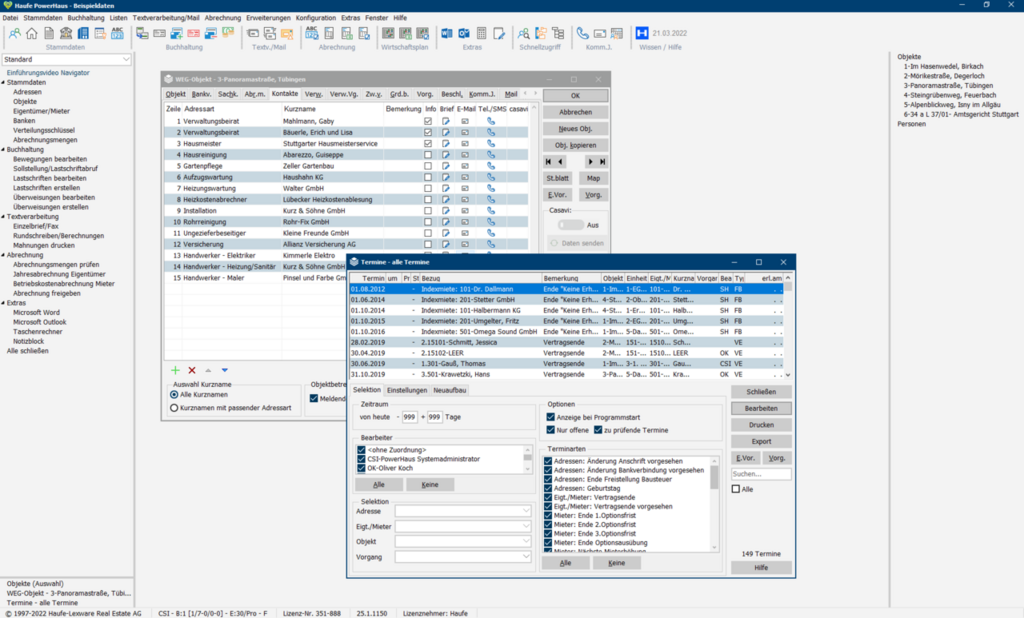Screen dimensions: 1024x618
Task: Click the Drucken button in Termine window
Action: (x=761, y=425)
